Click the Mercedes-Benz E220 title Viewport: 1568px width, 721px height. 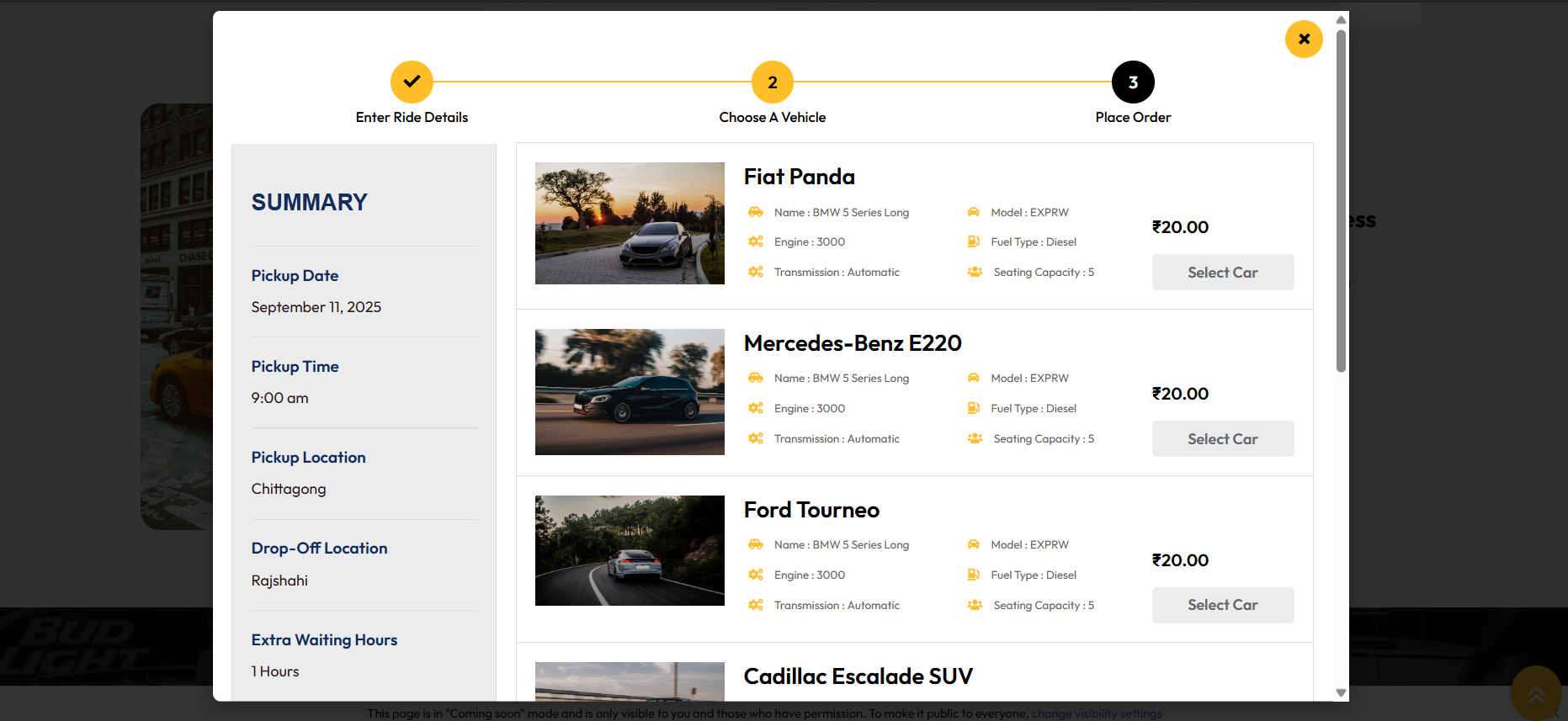pos(853,343)
